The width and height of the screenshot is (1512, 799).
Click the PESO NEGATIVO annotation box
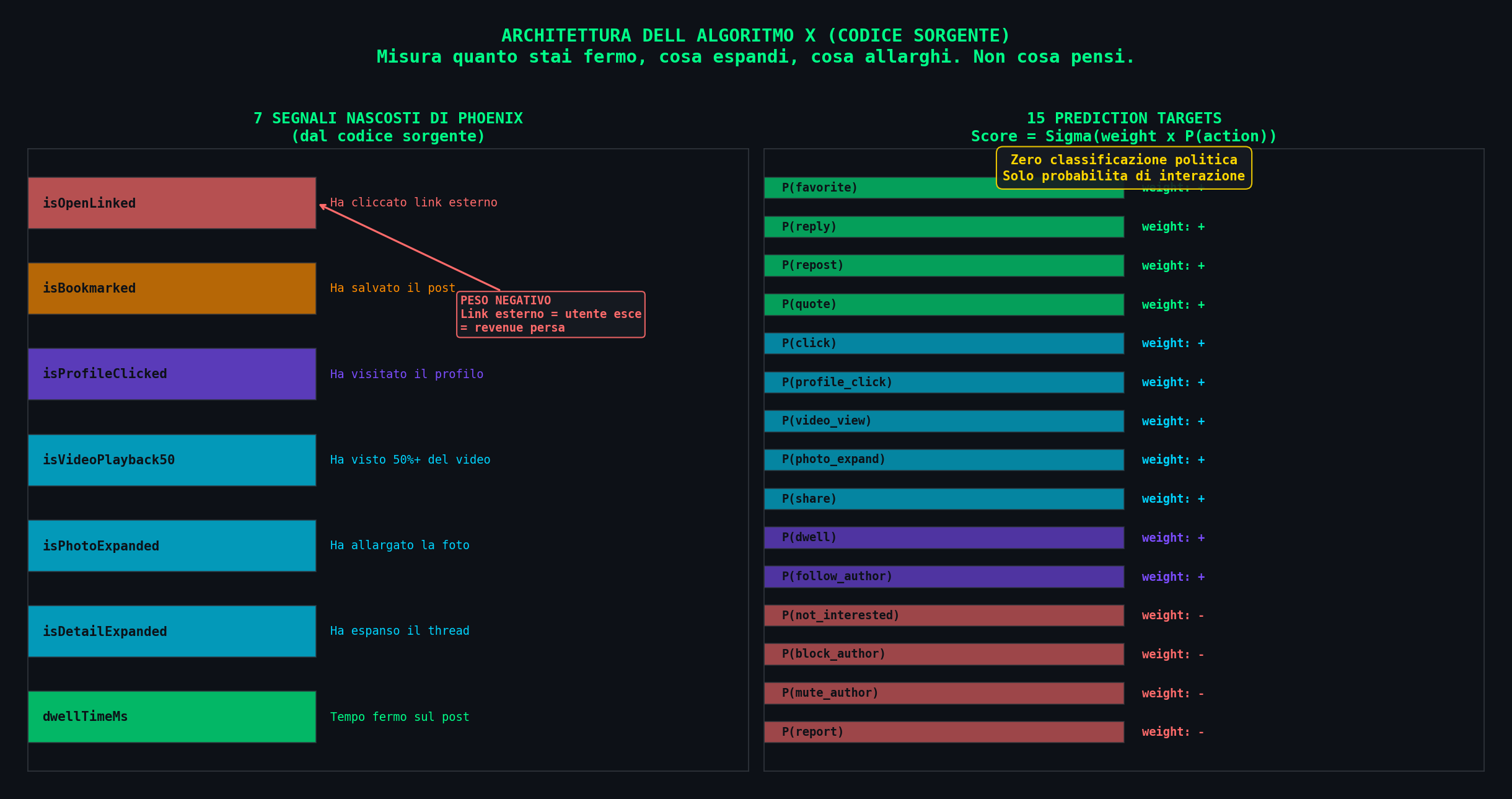click(x=550, y=314)
